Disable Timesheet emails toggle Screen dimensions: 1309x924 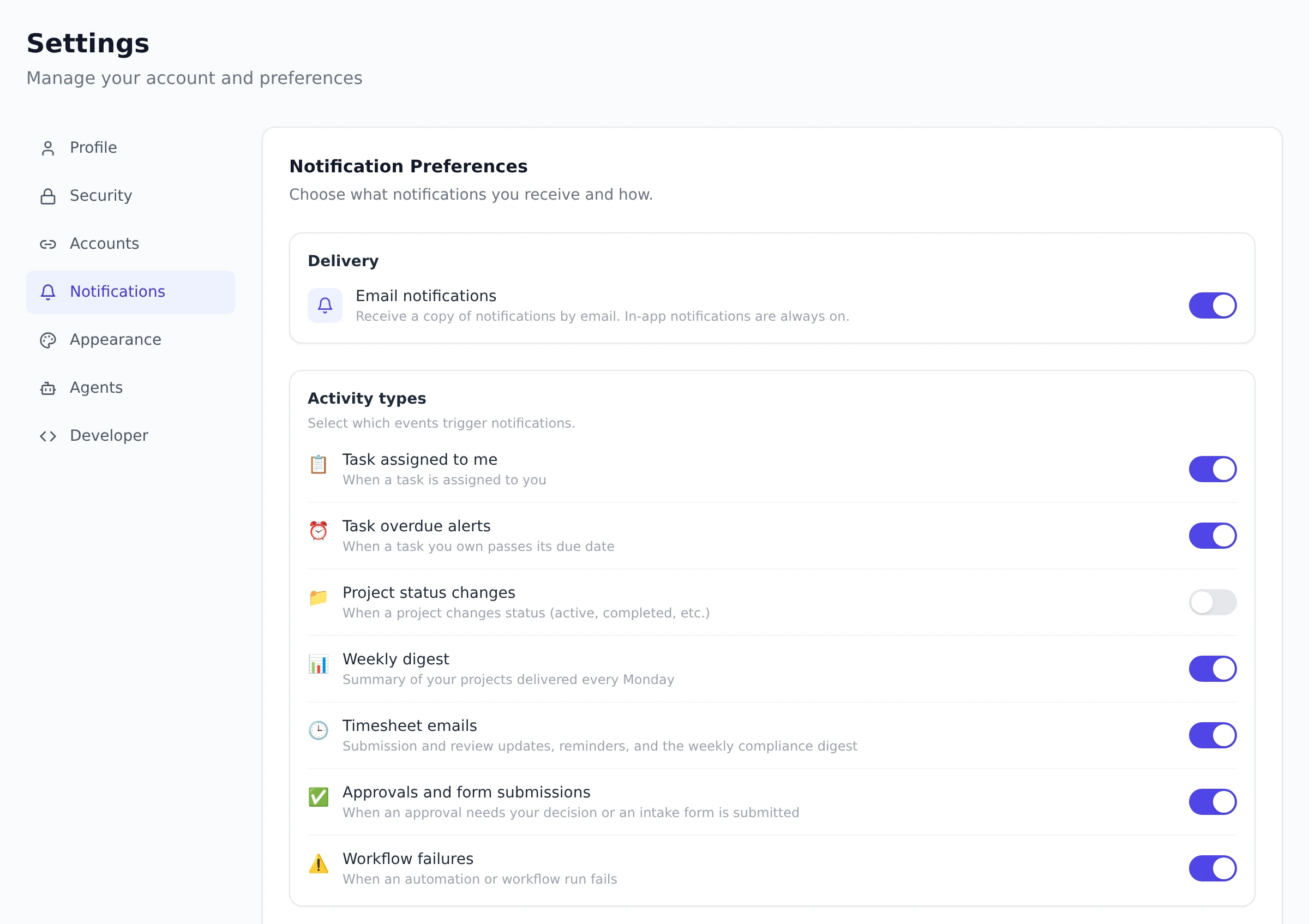coord(1212,735)
